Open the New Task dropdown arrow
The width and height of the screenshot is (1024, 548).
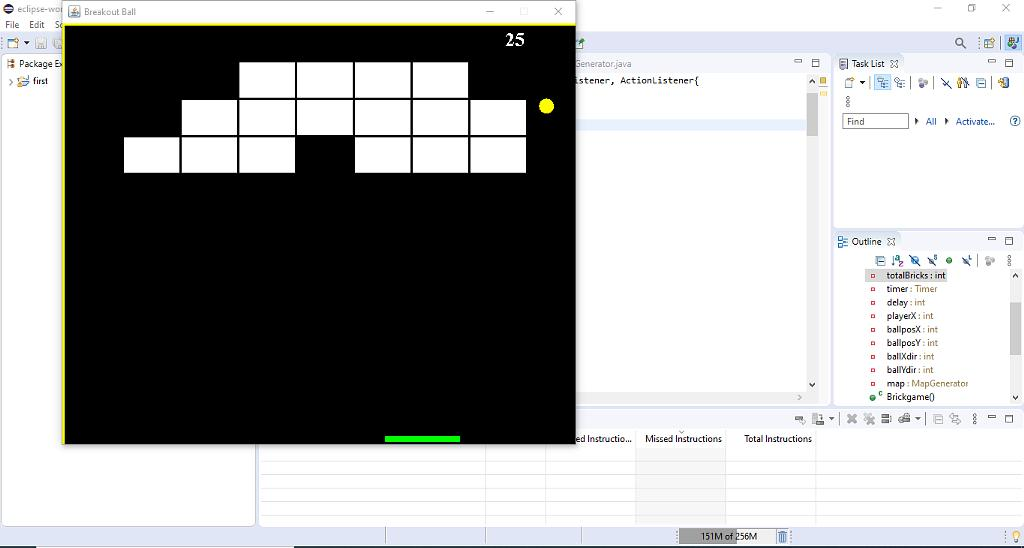pos(862,83)
